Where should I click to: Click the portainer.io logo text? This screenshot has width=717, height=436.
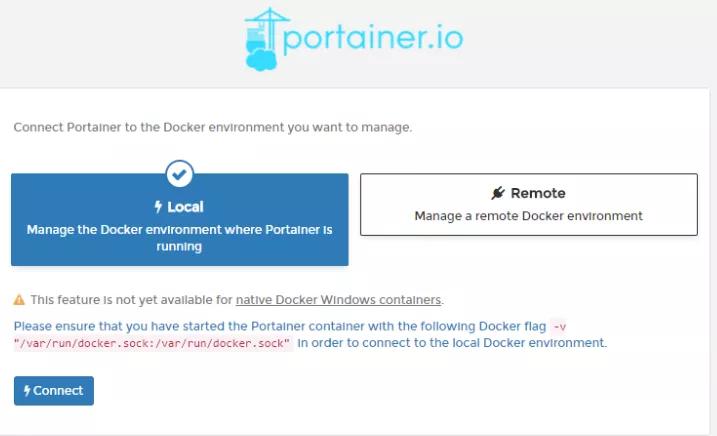[374, 39]
